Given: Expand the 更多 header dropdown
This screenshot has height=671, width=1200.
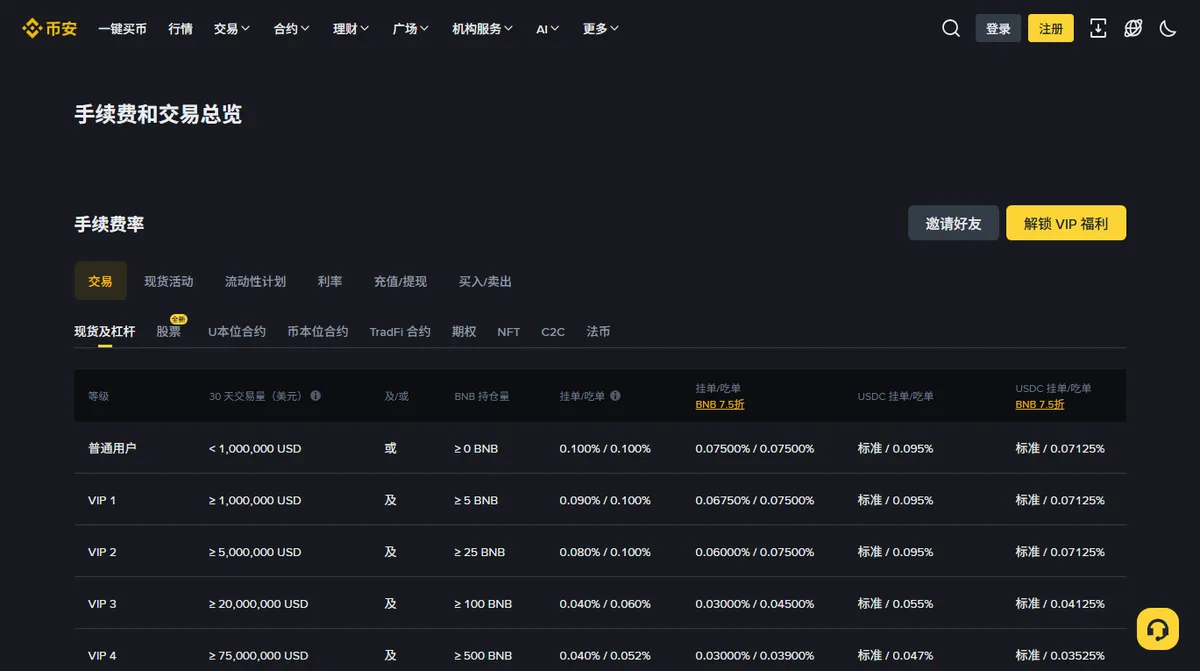Looking at the screenshot, I should coord(601,29).
